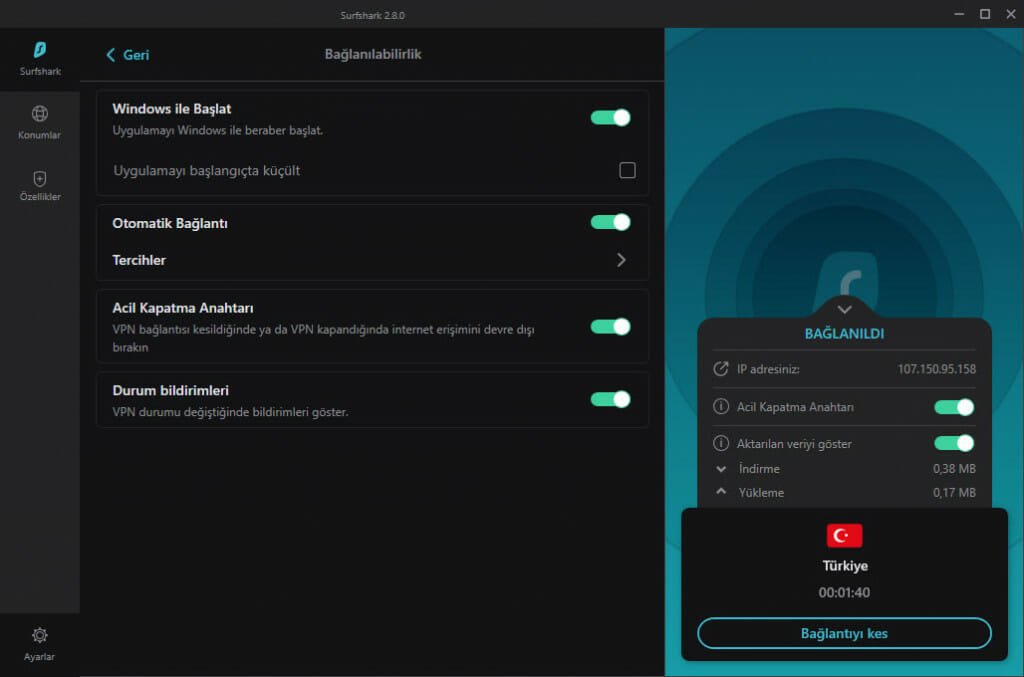Viewport: 1024px width, 677px height.
Task: Click the İndirme download arrow icon
Action: pyautogui.click(x=721, y=469)
